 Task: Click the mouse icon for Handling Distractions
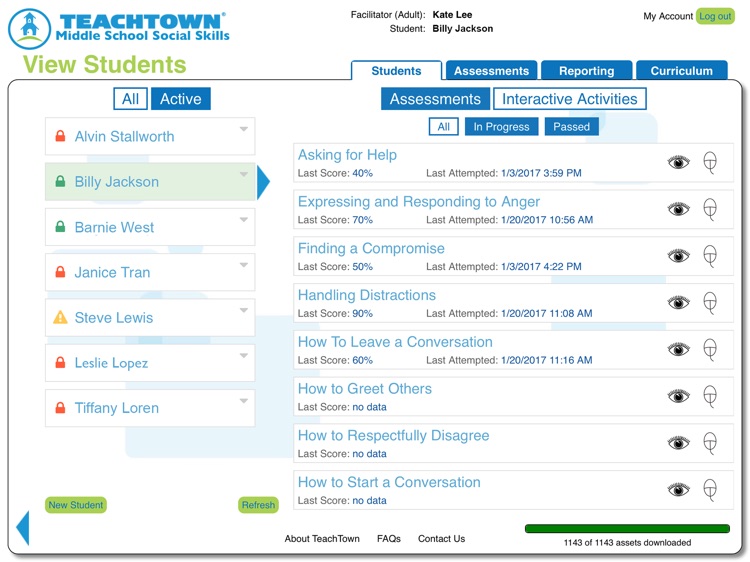click(710, 303)
